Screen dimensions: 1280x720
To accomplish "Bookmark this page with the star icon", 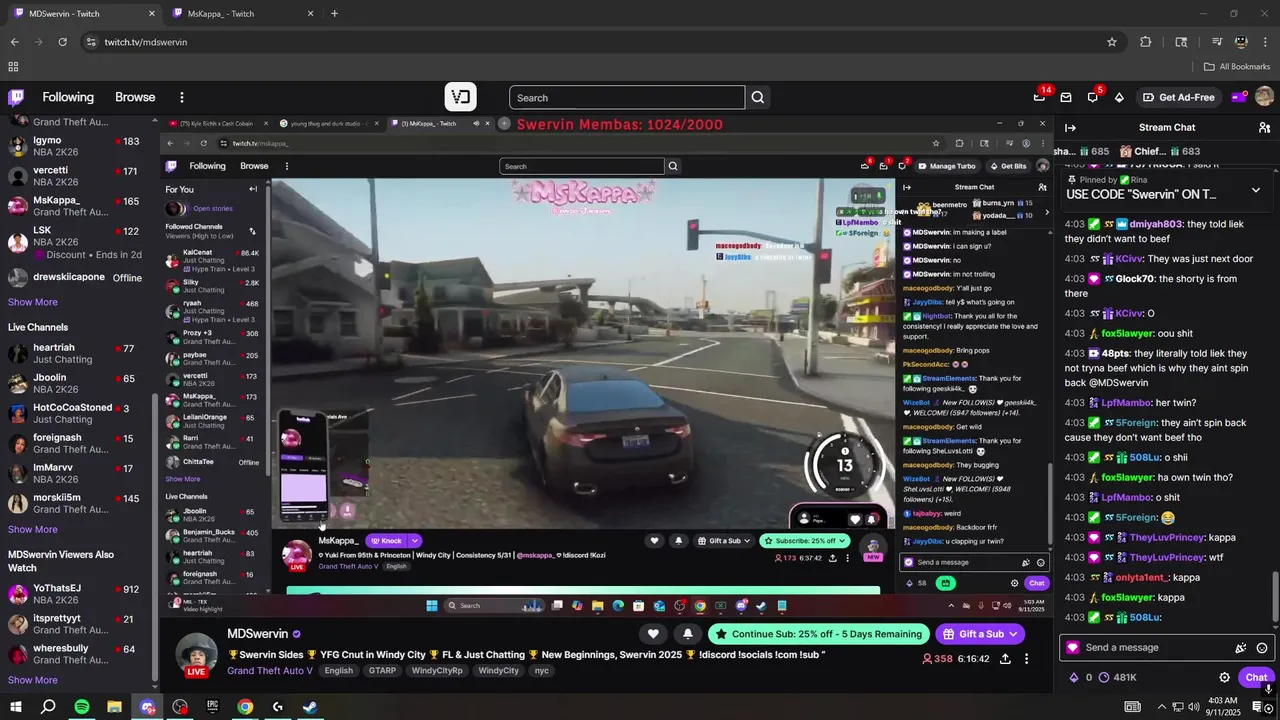I will (1111, 42).
